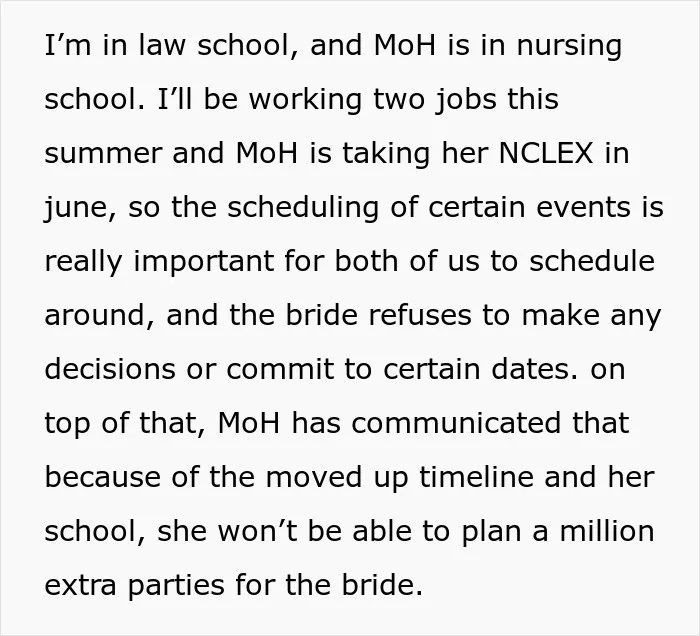Screen dimensions: 700x636
Task: Click the word "law" in the opening sentence
Action: click(x=162, y=45)
